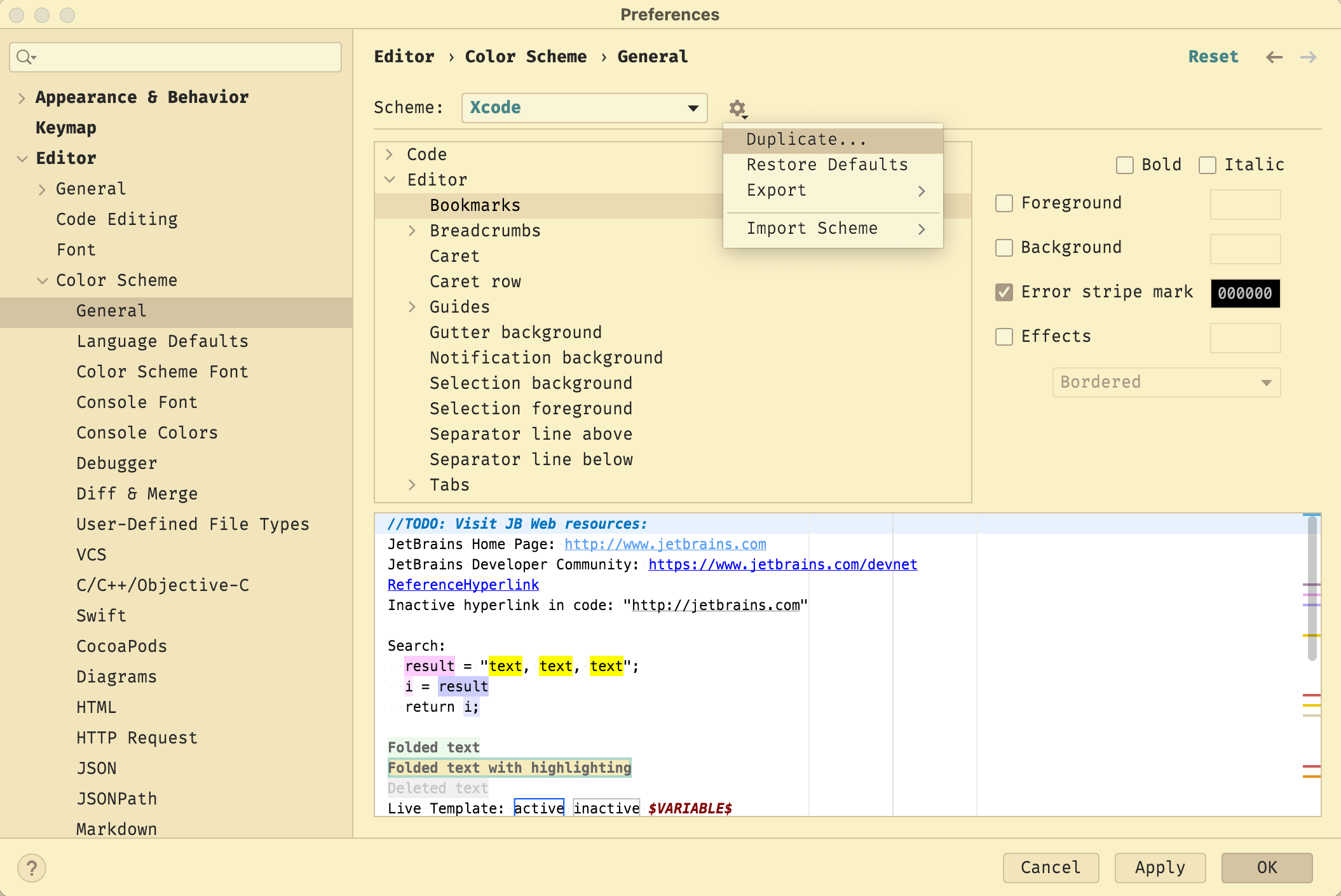
Task: Click the Reset link
Action: point(1213,57)
